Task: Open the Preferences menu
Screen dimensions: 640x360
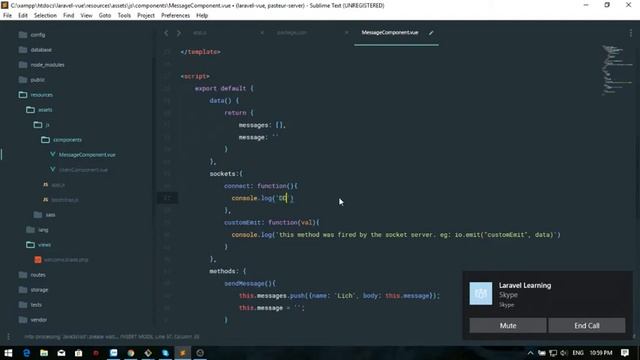Action: [x=176, y=16]
